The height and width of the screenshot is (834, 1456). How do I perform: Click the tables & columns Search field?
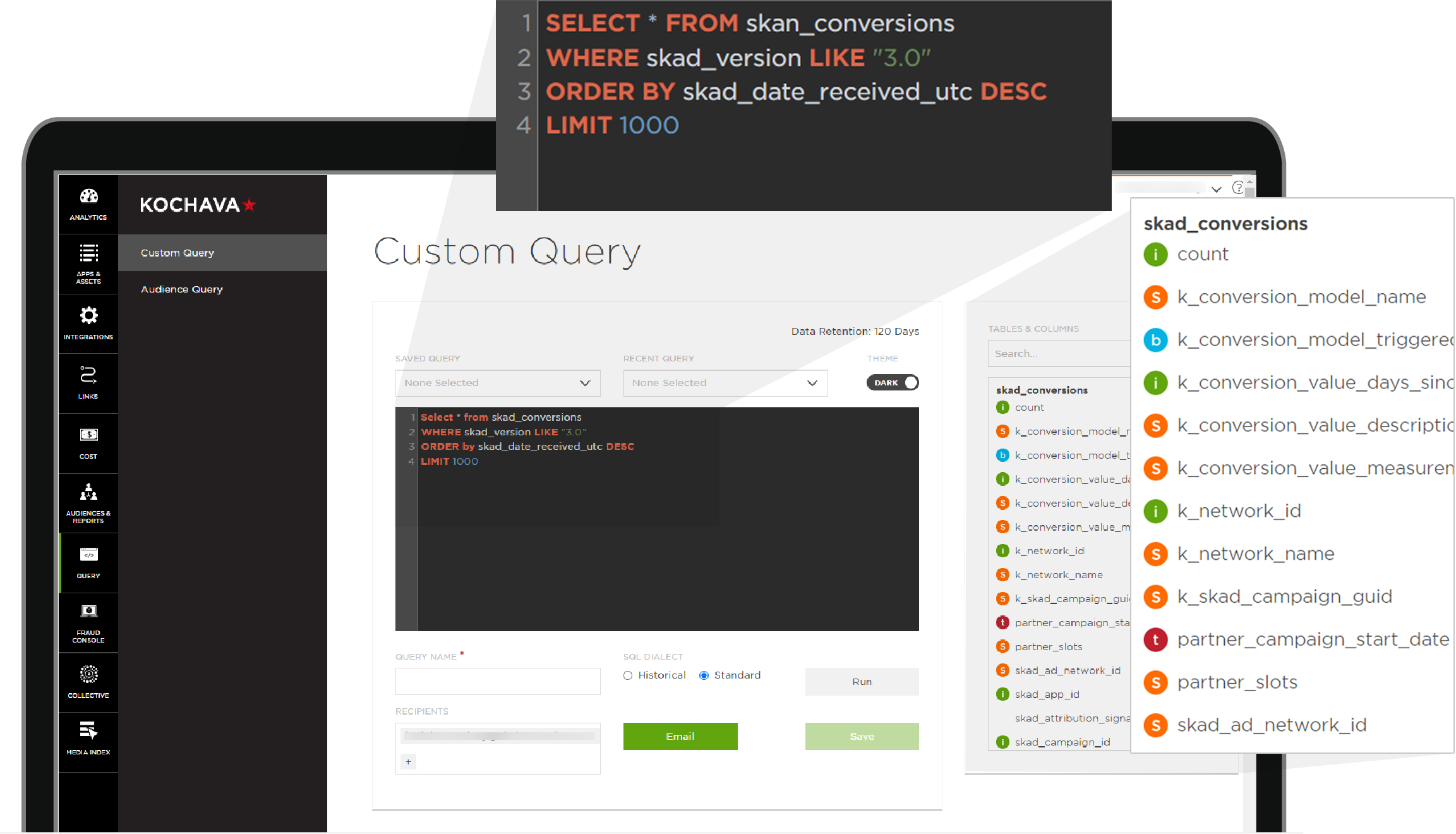pos(1059,354)
